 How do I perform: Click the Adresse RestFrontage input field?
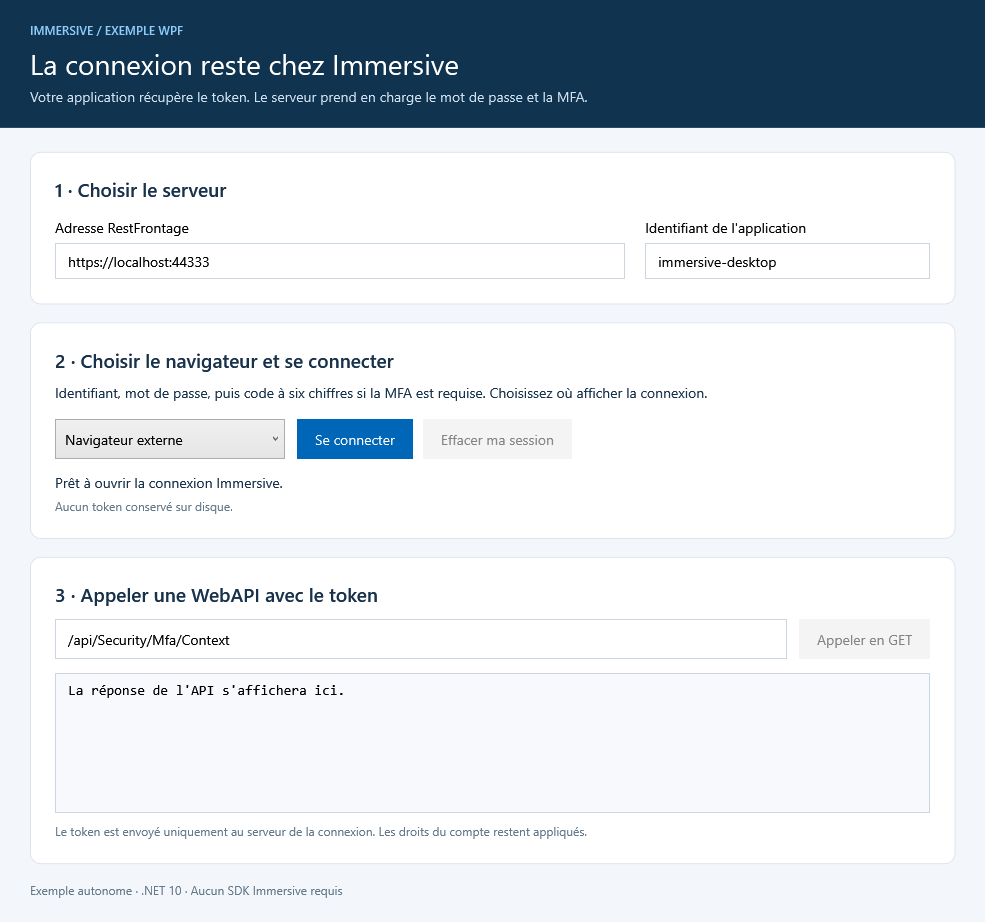pos(340,261)
